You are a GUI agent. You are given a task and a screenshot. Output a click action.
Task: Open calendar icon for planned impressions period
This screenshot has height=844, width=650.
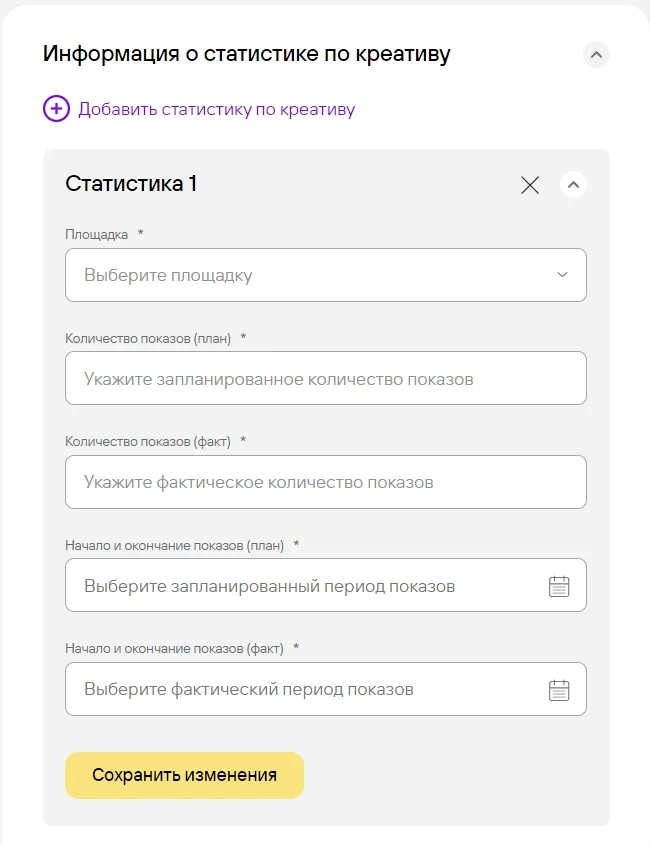[x=559, y=586]
